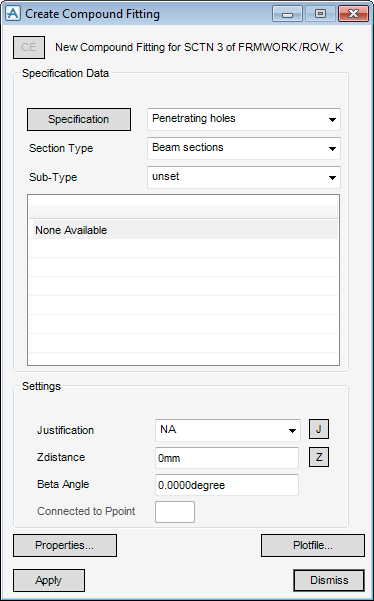Viewport: 374px width, 601px height.
Task: Click the Plotfile... button
Action: tap(313, 545)
